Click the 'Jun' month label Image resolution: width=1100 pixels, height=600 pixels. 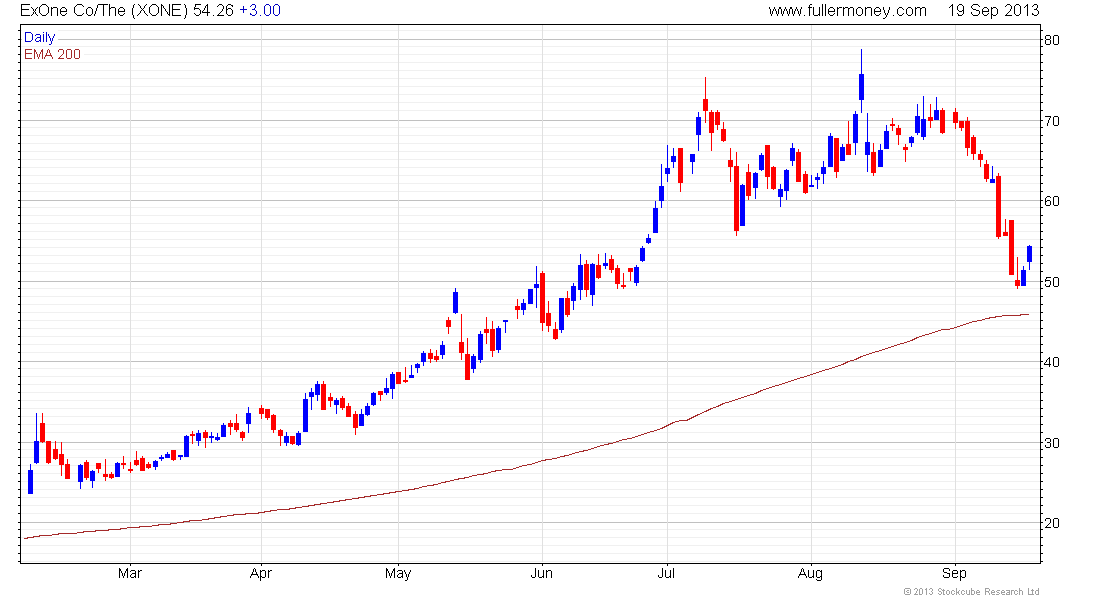pyautogui.click(x=542, y=573)
